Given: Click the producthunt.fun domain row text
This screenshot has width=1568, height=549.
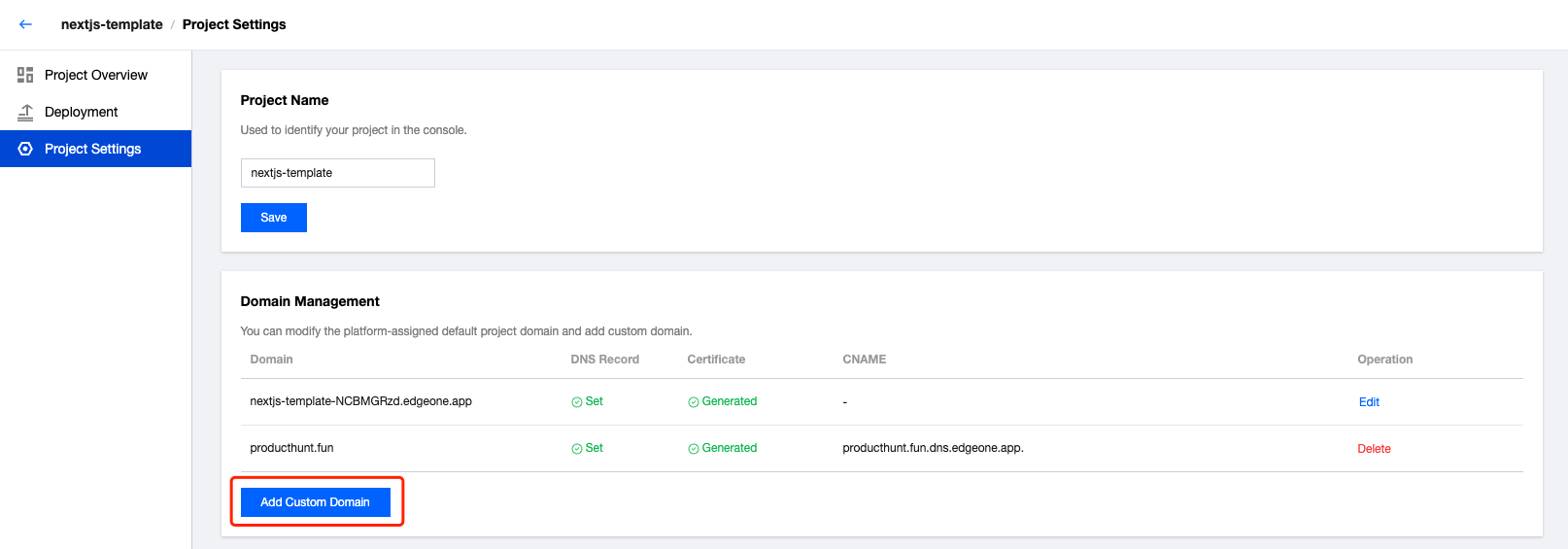Looking at the screenshot, I should 291,448.
